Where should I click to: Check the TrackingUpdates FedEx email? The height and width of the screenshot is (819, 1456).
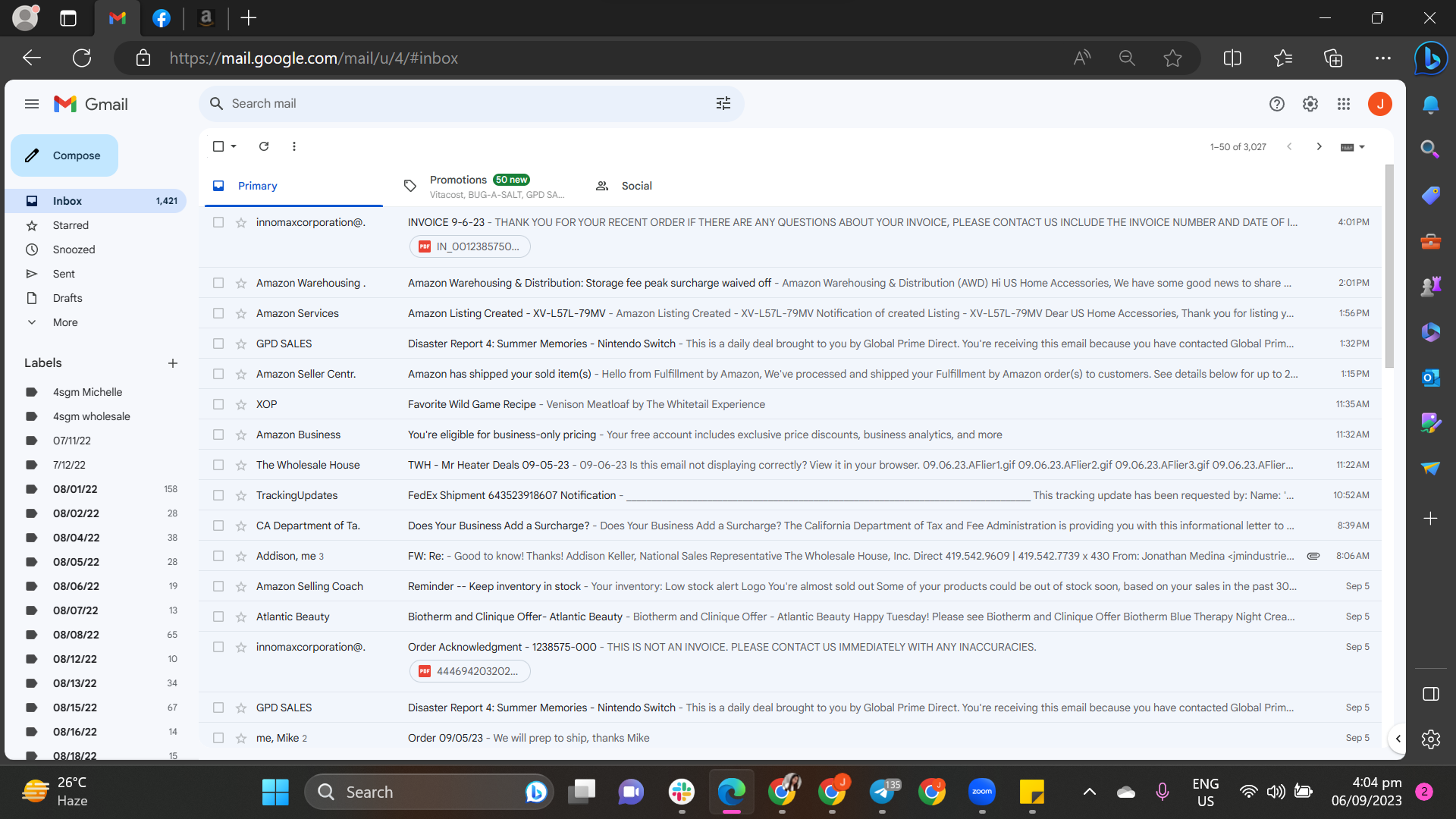[x=218, y=495]
